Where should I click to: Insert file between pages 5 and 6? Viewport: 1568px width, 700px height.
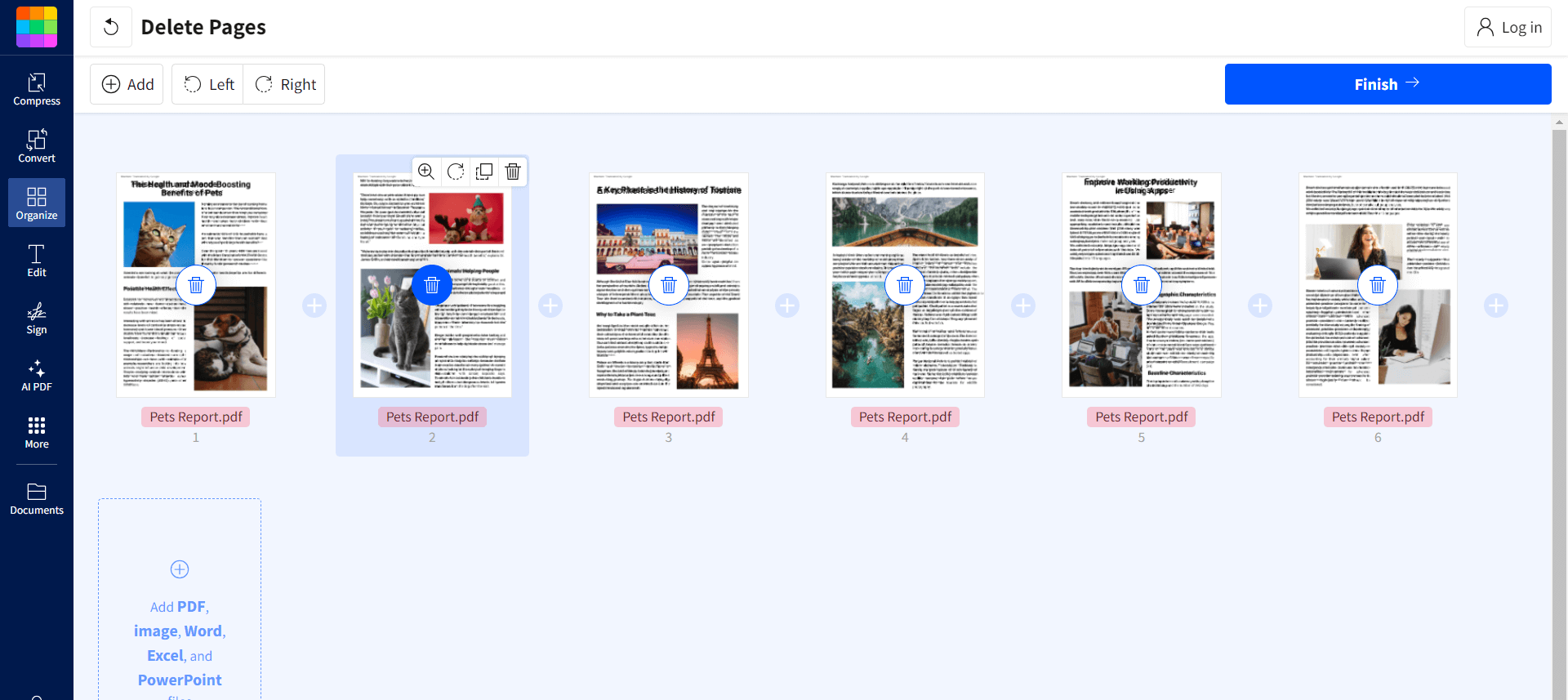pyautogui.click(x=1260, y=305)
